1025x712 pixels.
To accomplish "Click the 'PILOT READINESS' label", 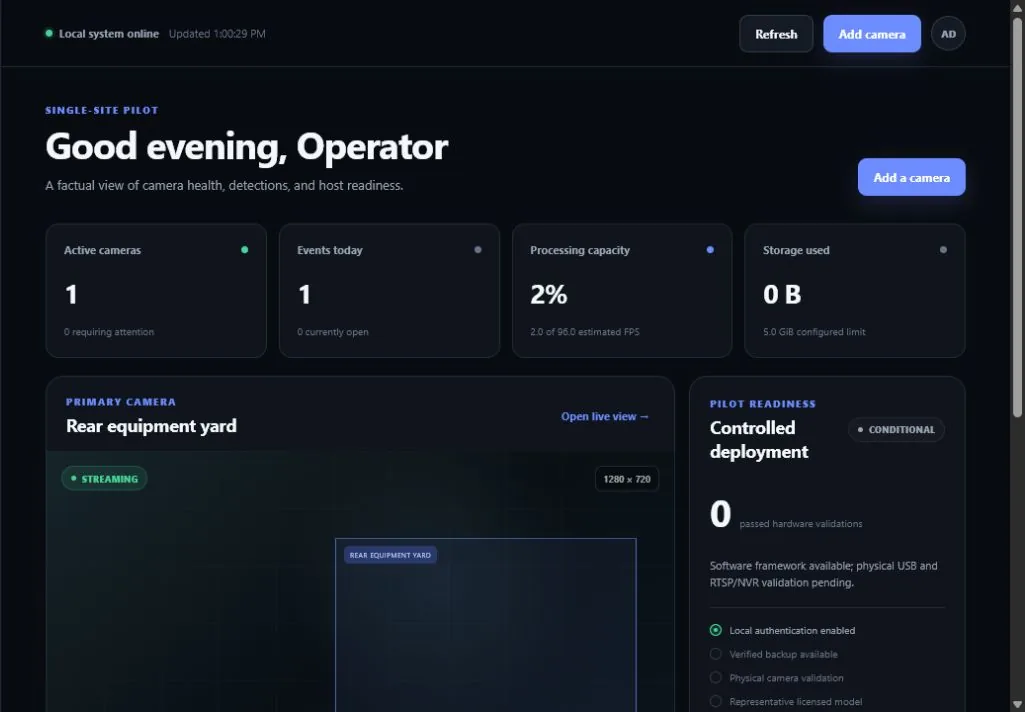I will point(763,404).
